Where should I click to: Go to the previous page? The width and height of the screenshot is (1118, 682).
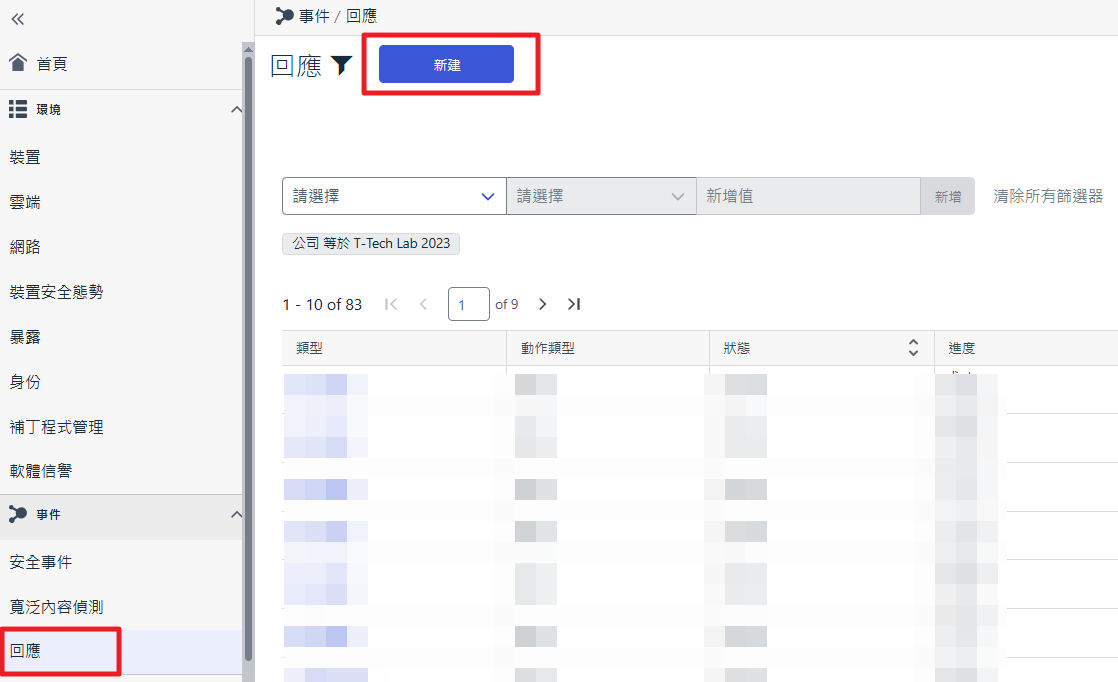click(x=424, y=304)
